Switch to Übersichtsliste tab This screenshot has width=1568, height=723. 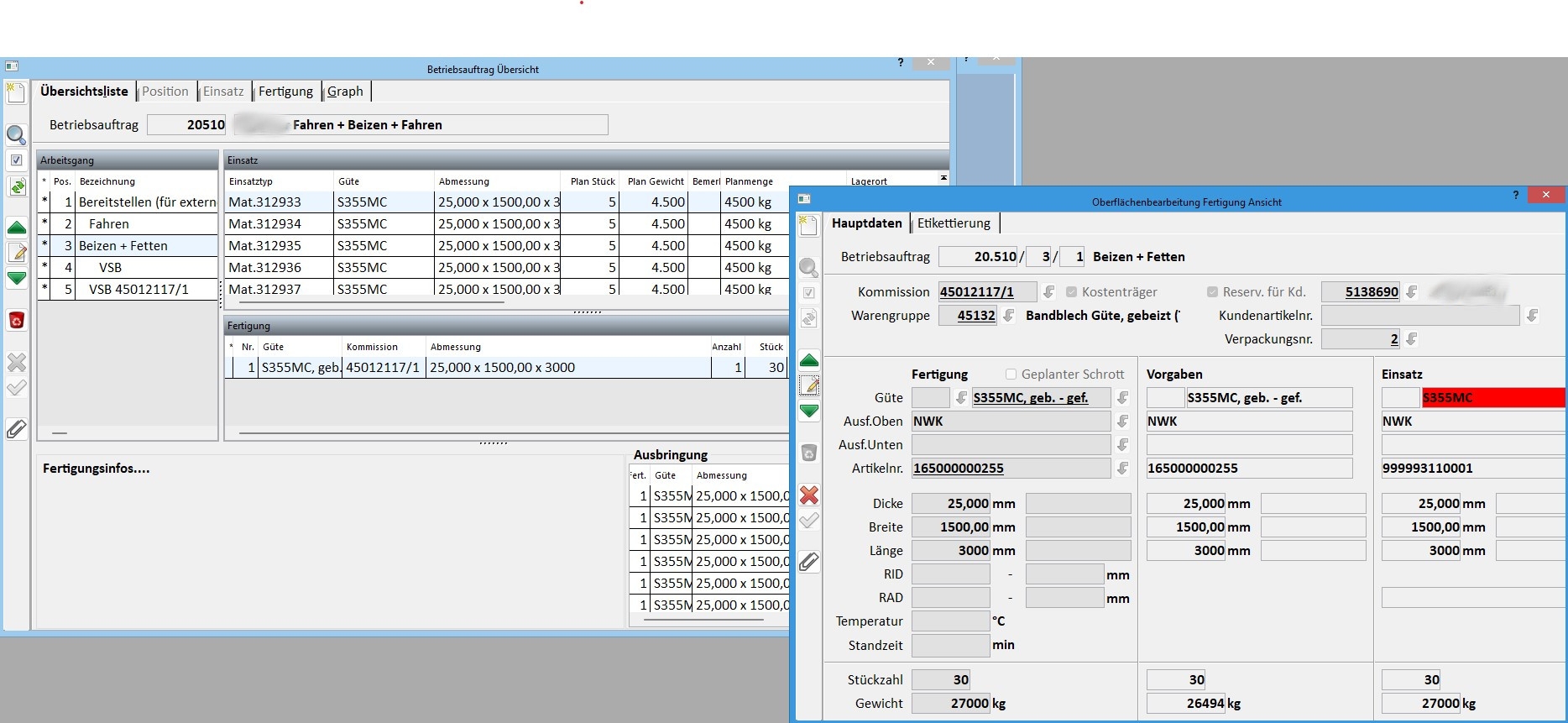[84, 92]
